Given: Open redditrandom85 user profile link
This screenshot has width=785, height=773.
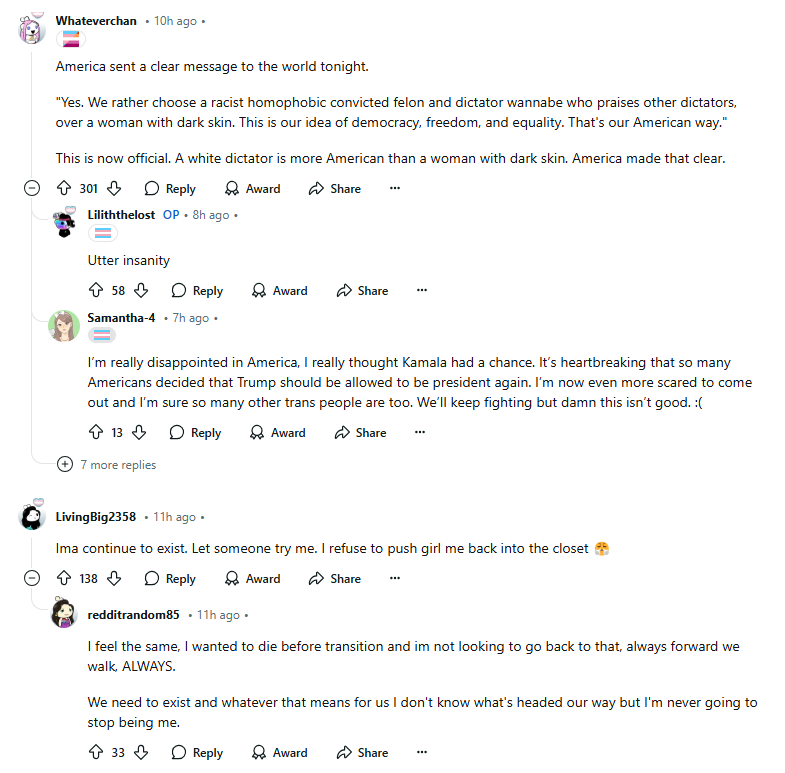Looking at the screenshot, I should click(x=133, y=614).
